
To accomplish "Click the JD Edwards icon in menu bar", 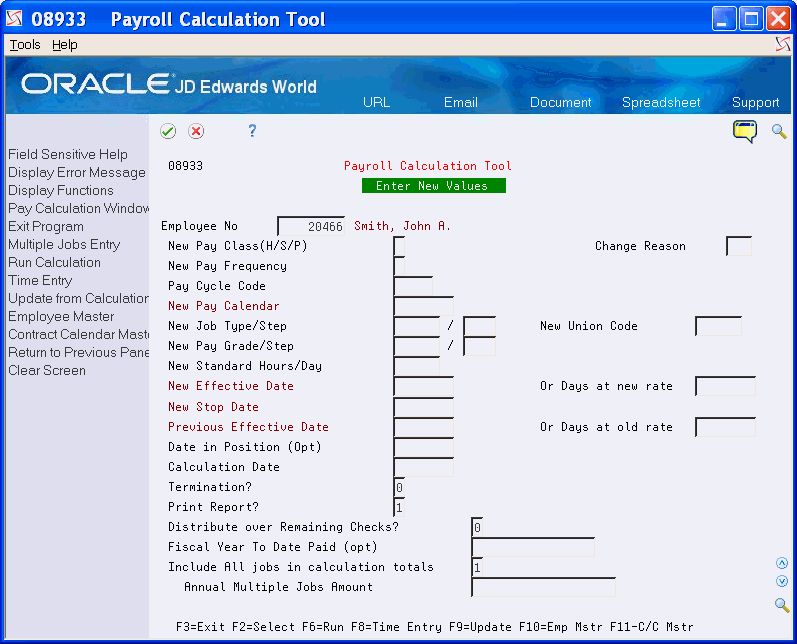I will click(783, 44).
